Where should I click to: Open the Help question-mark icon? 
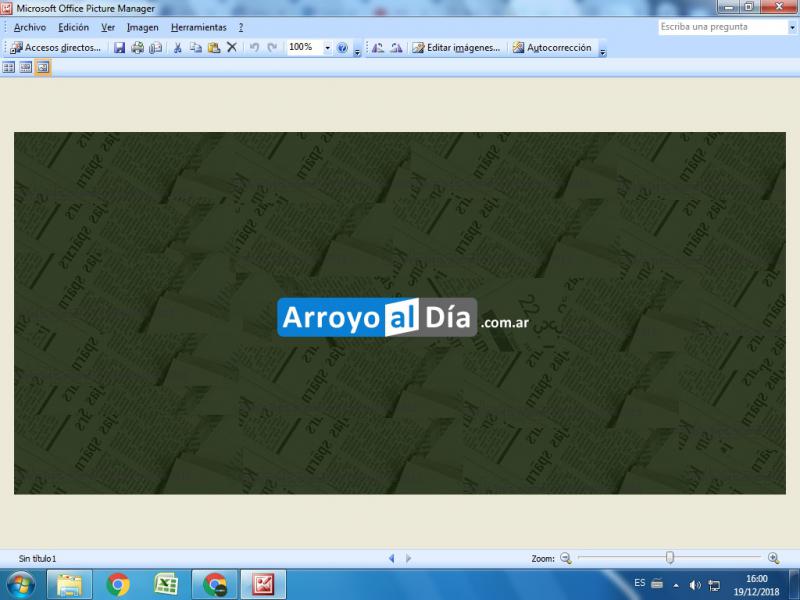342,48
